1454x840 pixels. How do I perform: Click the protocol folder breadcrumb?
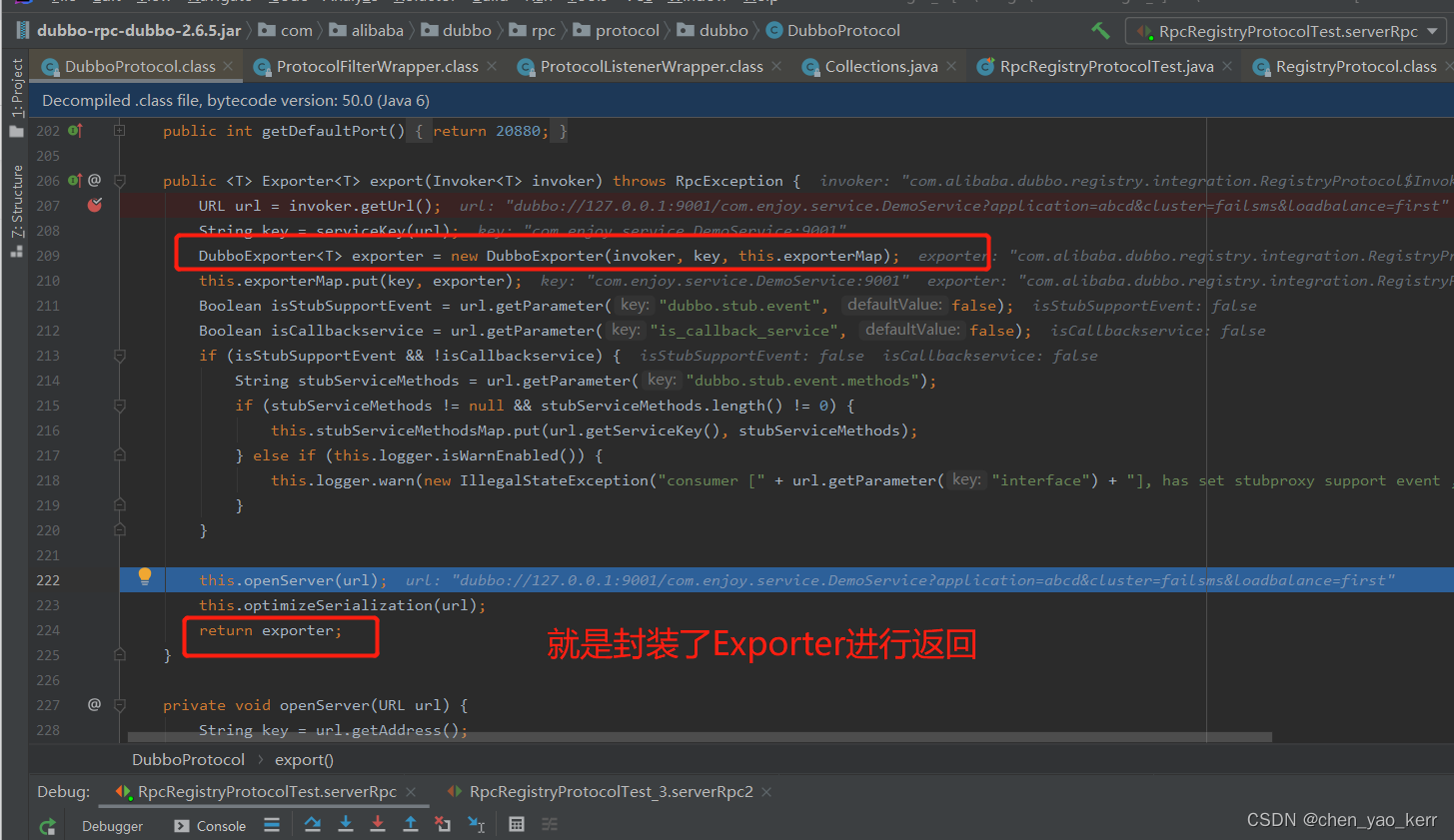coord(617,31)
